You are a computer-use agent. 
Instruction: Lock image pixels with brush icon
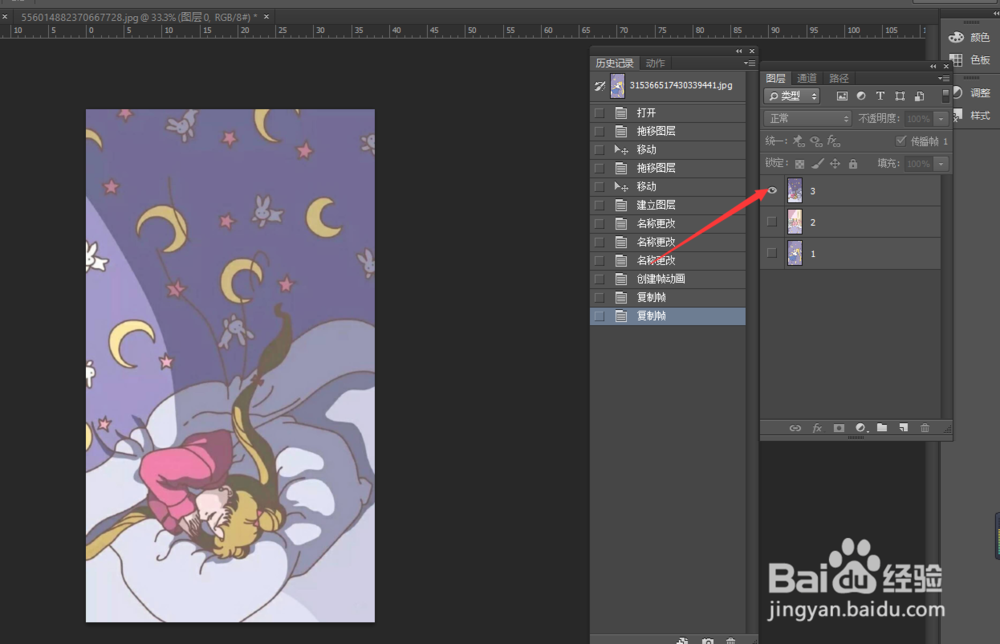(818, 164)
